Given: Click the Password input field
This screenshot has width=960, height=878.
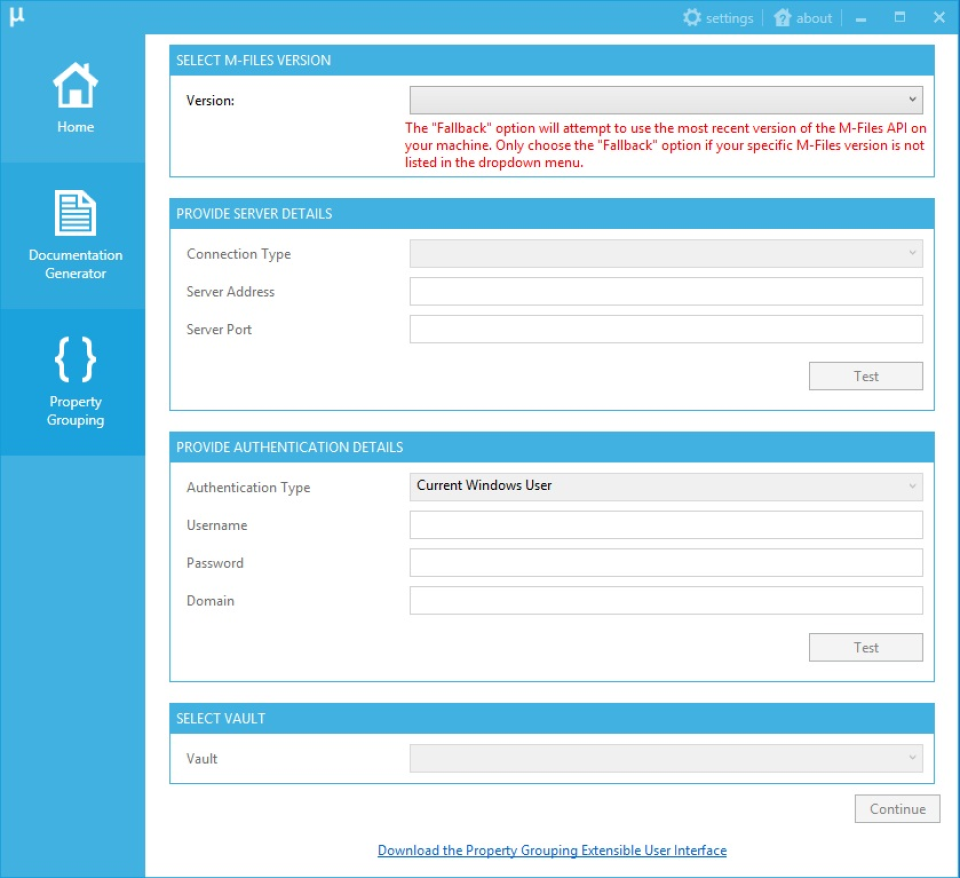Looking at the screenshot, I should (x=666, y=563).
